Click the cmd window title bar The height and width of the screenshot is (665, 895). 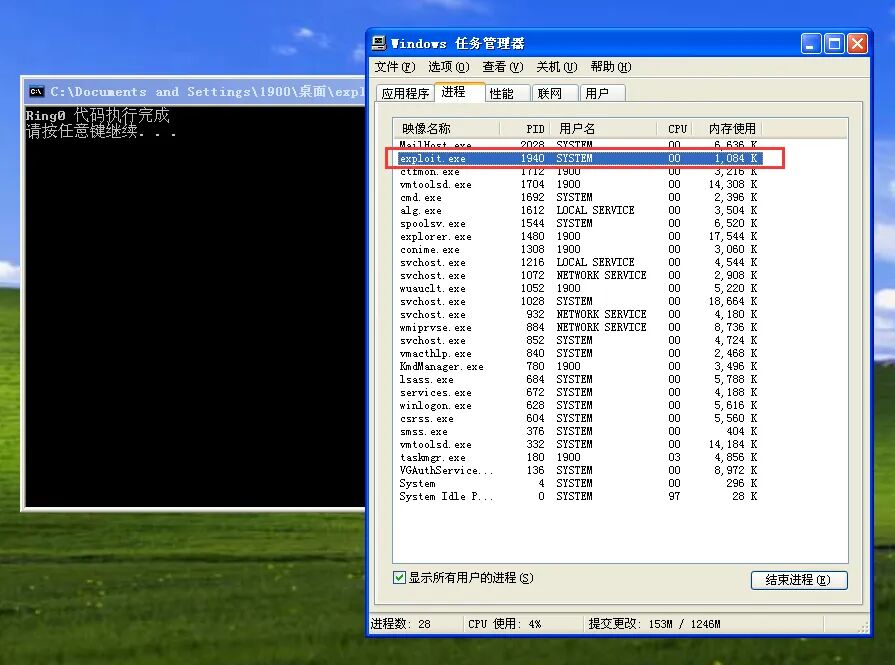tap(194, 91)
